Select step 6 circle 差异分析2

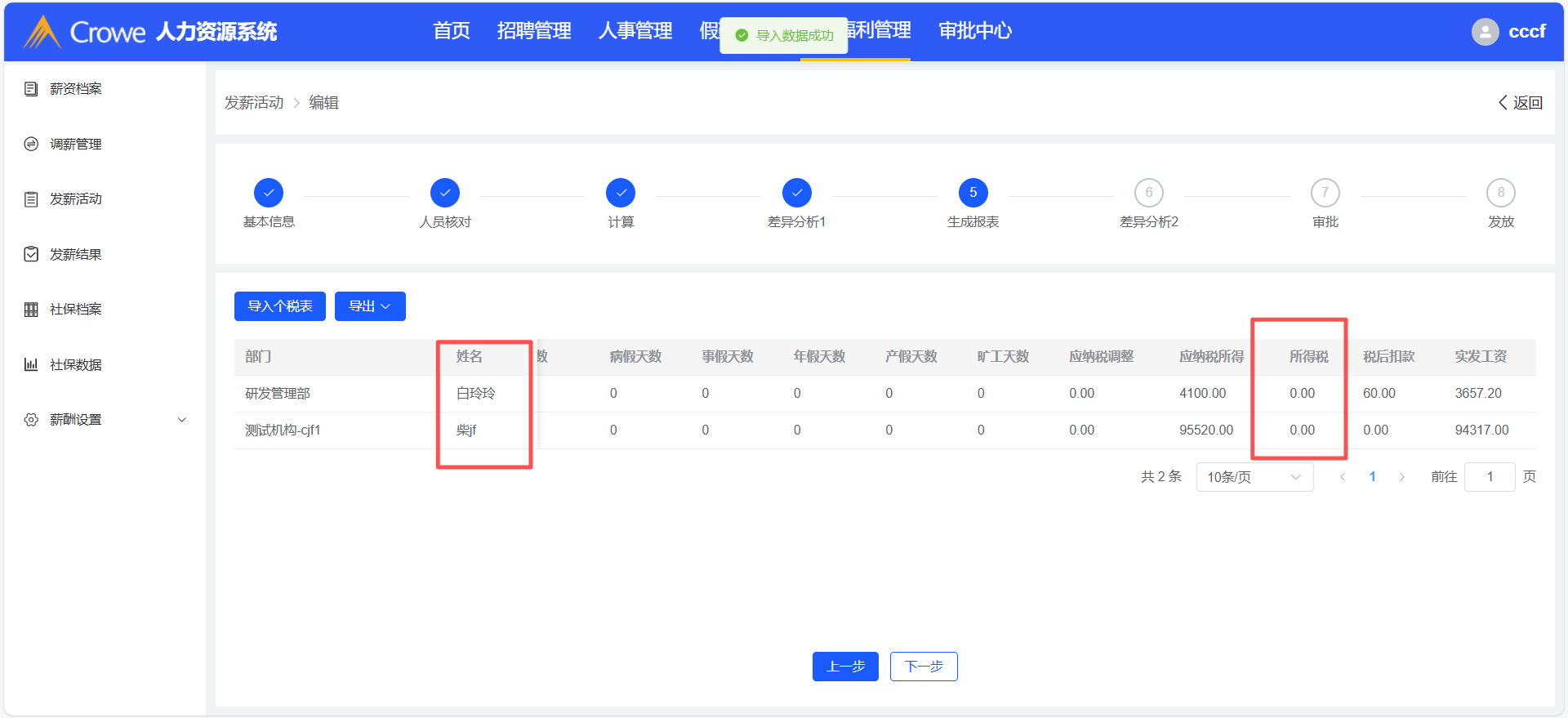point(1149,193)
